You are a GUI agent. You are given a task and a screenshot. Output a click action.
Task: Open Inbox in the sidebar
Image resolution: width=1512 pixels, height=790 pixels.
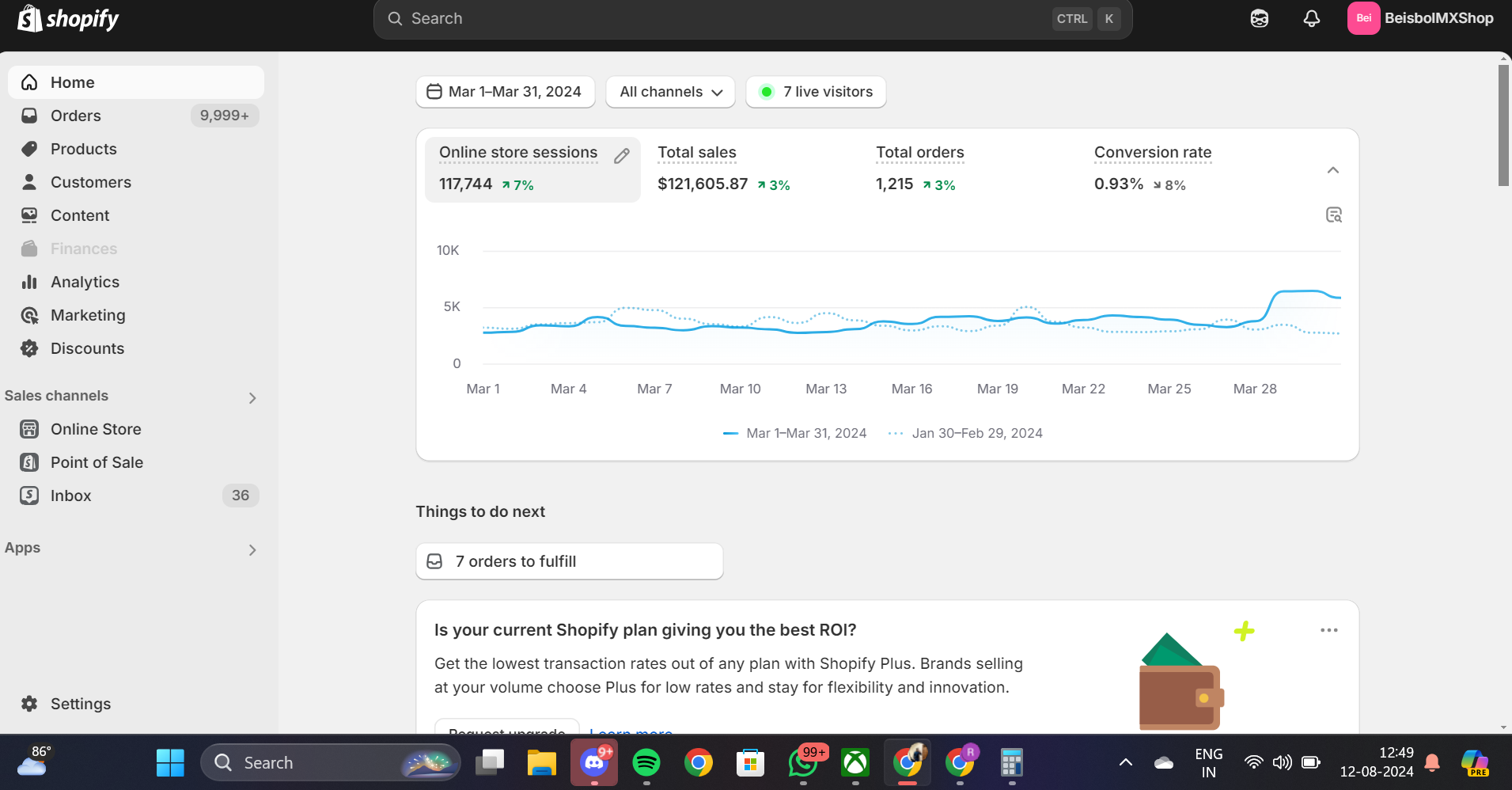click(136, 496)
